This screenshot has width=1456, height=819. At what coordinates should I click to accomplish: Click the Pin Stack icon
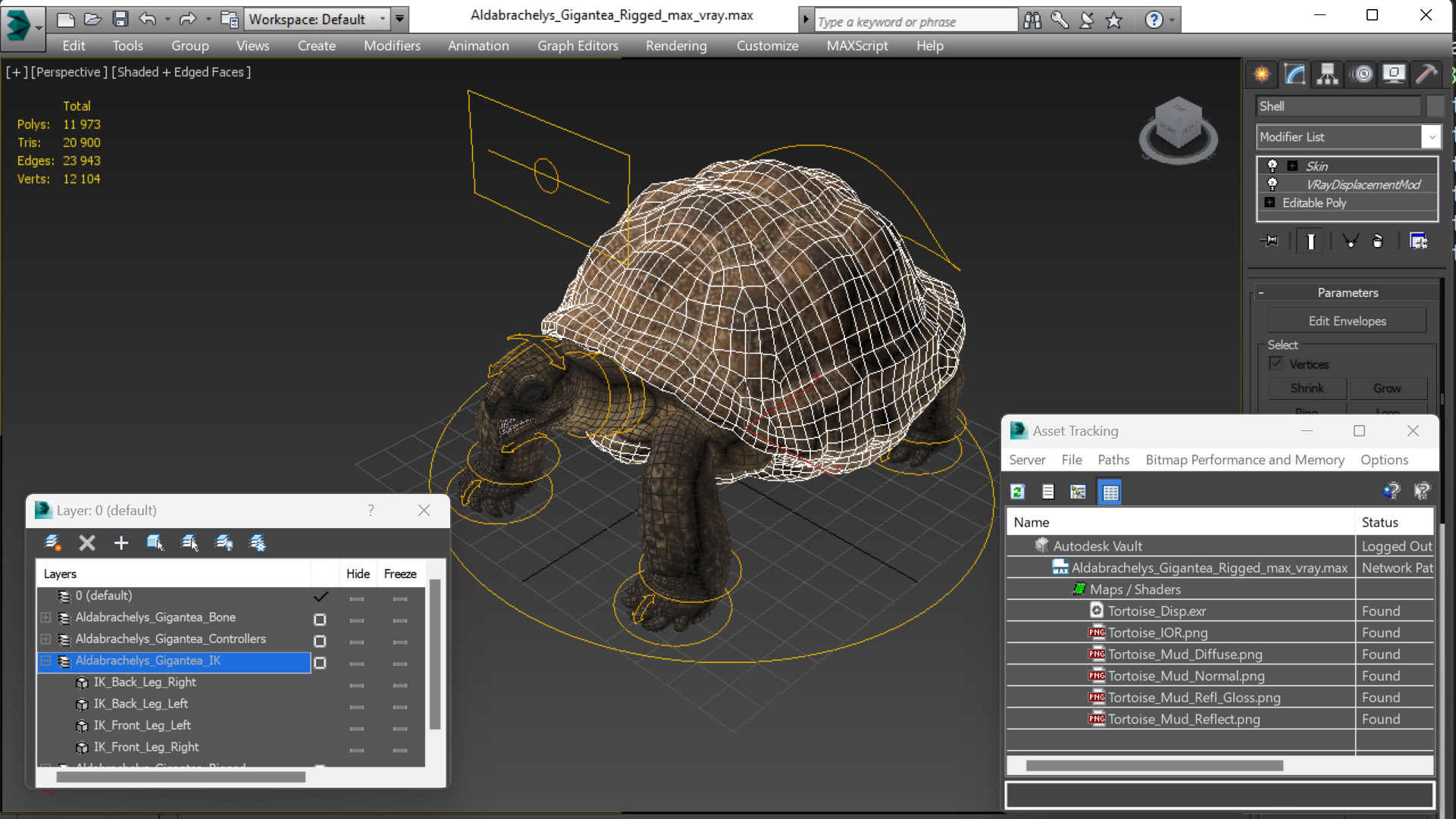click(1270, 241)
